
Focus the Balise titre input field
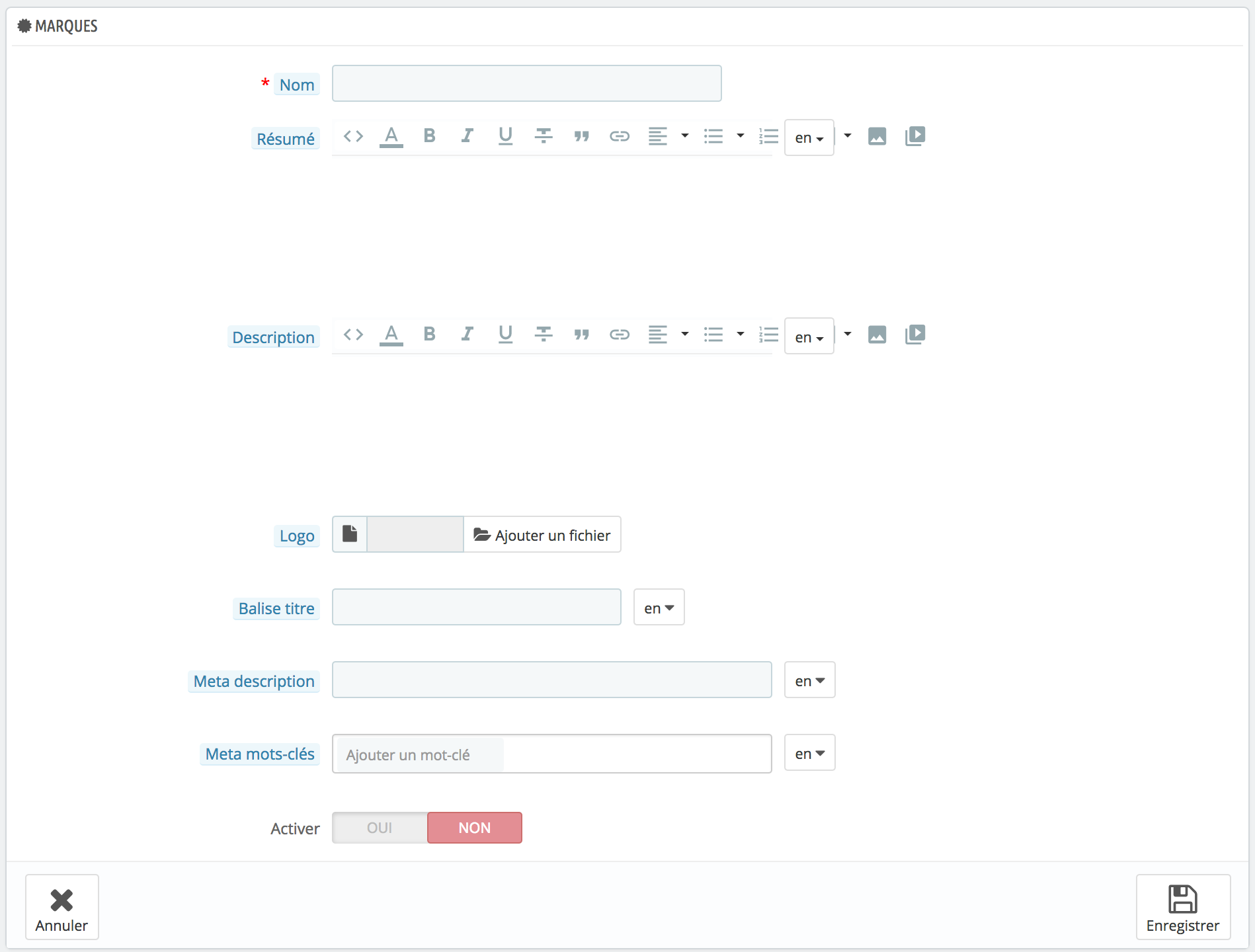click(477, 607)
